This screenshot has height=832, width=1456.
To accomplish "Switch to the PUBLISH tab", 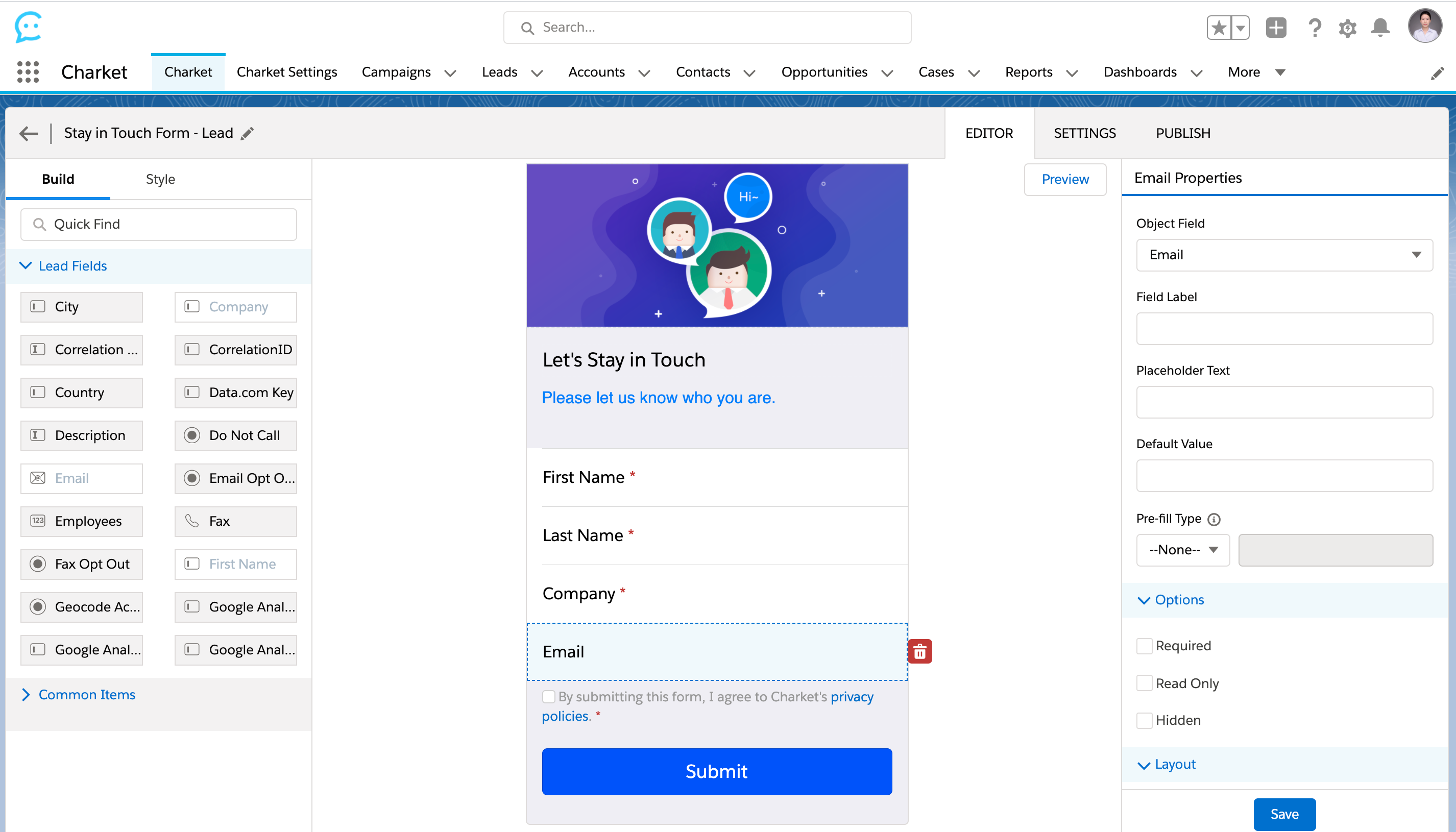I will point(1183,133).
